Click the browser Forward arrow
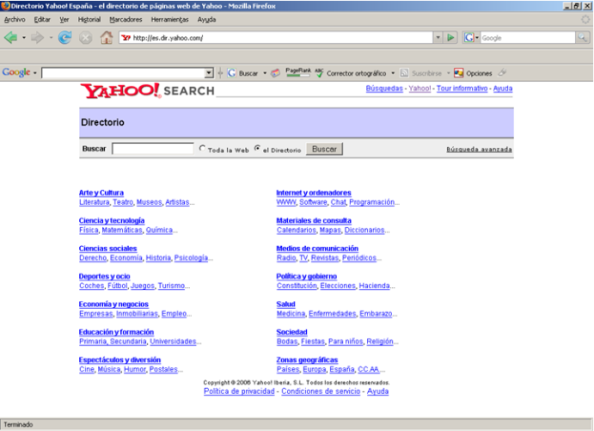 coord(37,38)
